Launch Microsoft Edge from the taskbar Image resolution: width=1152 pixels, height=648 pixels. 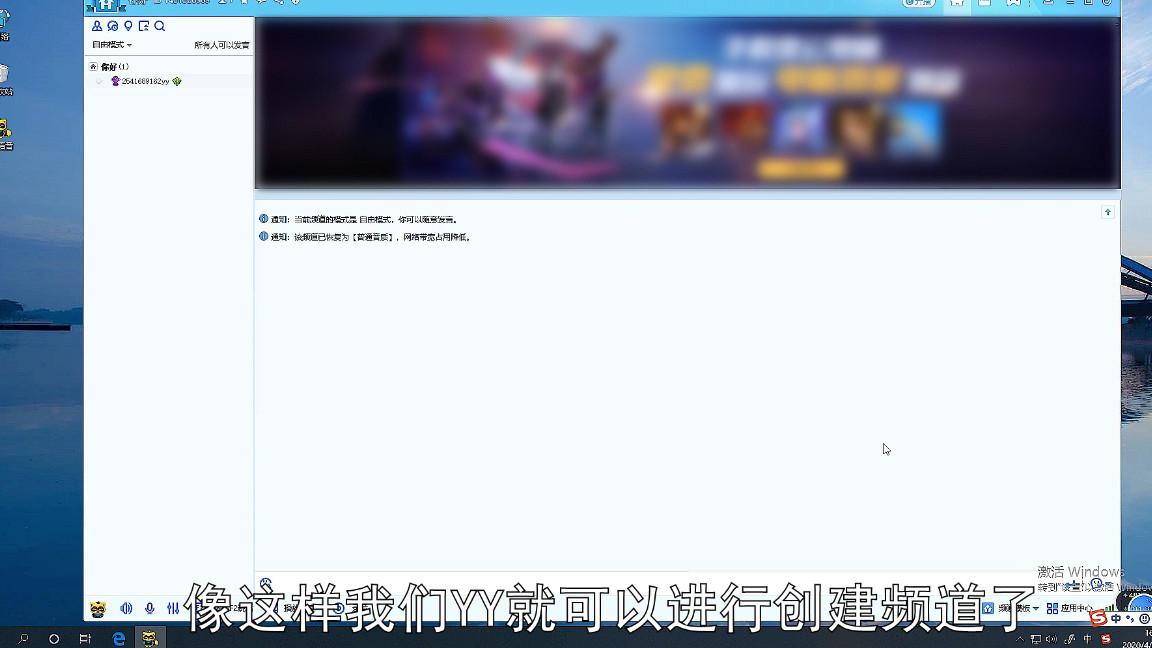[x=120, y=636]
